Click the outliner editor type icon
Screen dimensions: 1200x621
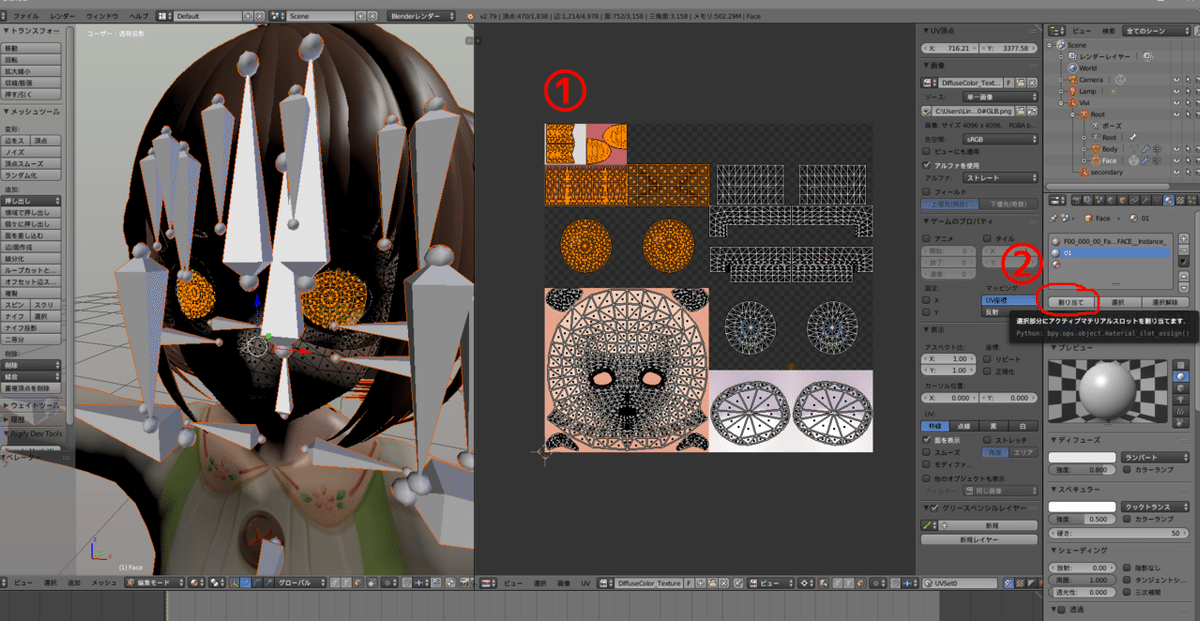[x=1055, y=31]
